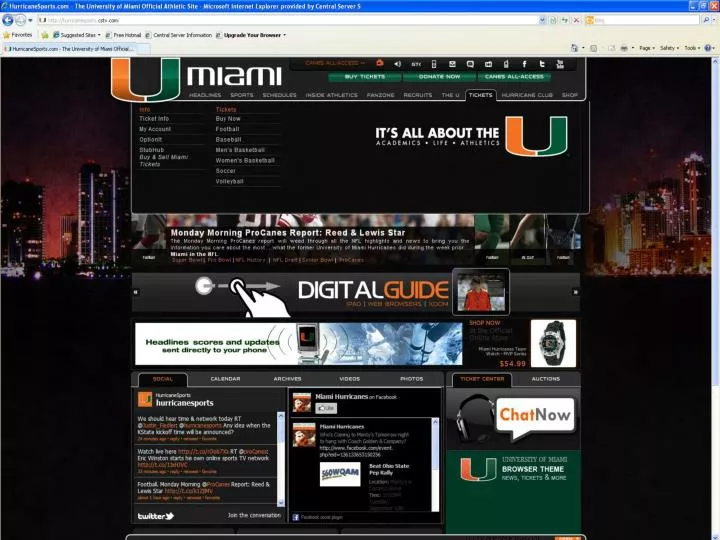This screenshot has height=540, width=720.
Task: Open the Headlines nav menu
Action: [x=205, y=95]
